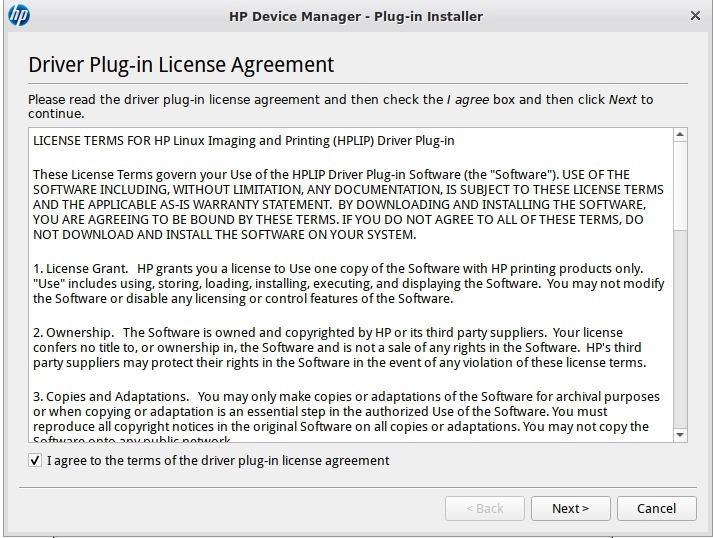The height and width of the screenshot is (538, 713).
Task: Click the HP logo in title bar
Action: tap(18, 16)
